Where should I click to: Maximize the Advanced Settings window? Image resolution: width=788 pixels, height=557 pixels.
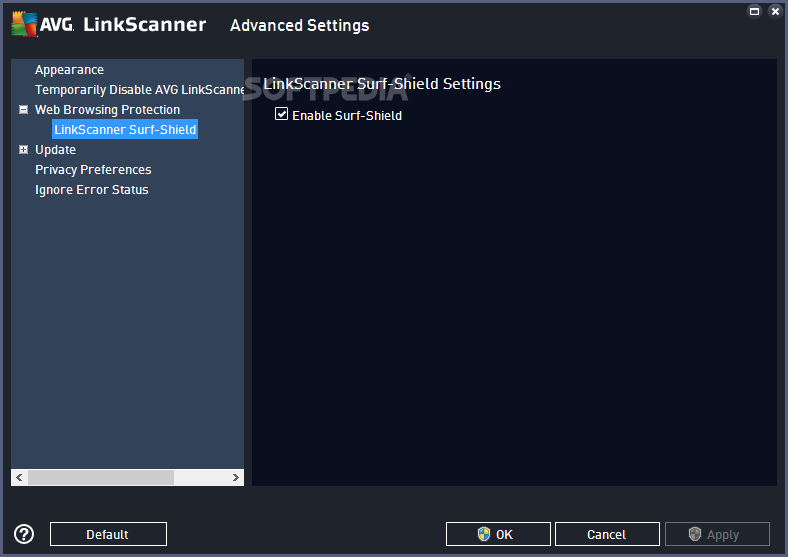click(x=754, y=11)
